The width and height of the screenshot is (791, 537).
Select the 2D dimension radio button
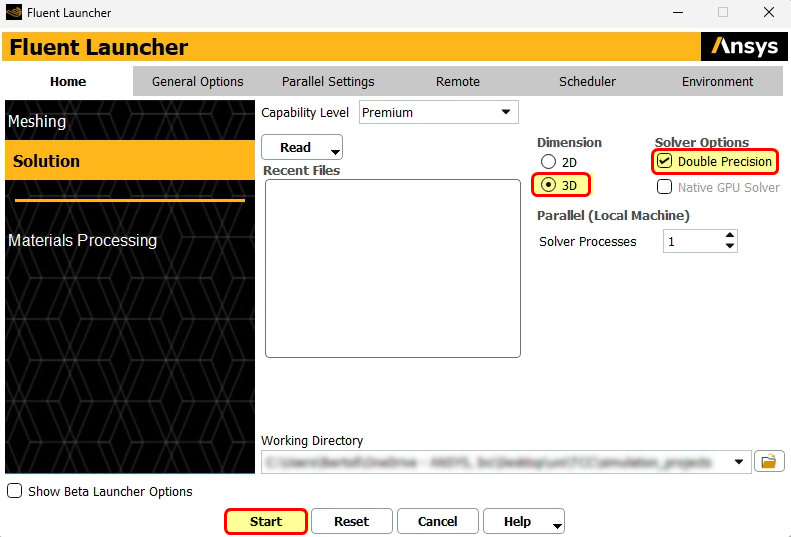tap(548, 162)
